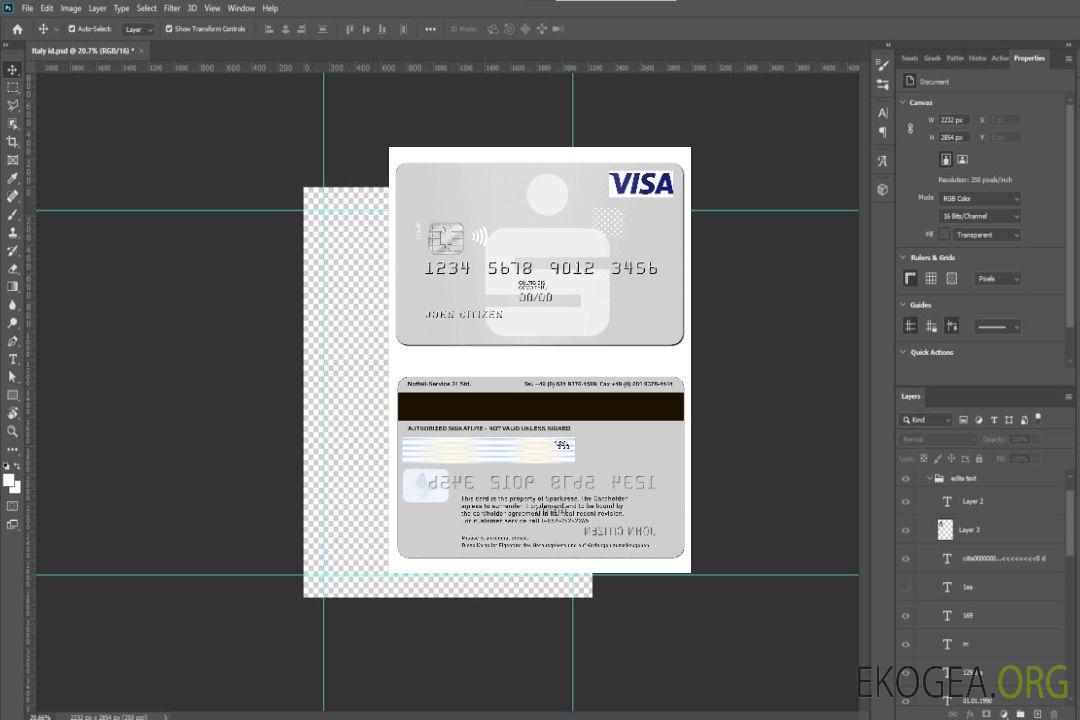
Task: Hide the 'm' text layer
Action: click(x=906, y=645)
